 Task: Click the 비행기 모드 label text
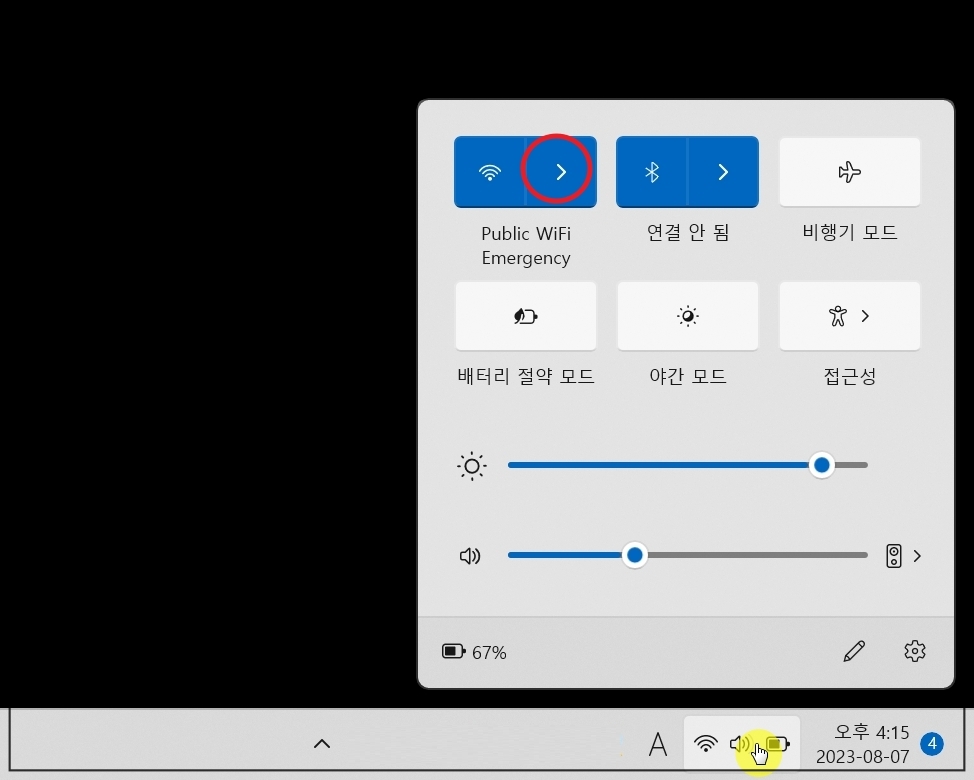tap(849, 232)
